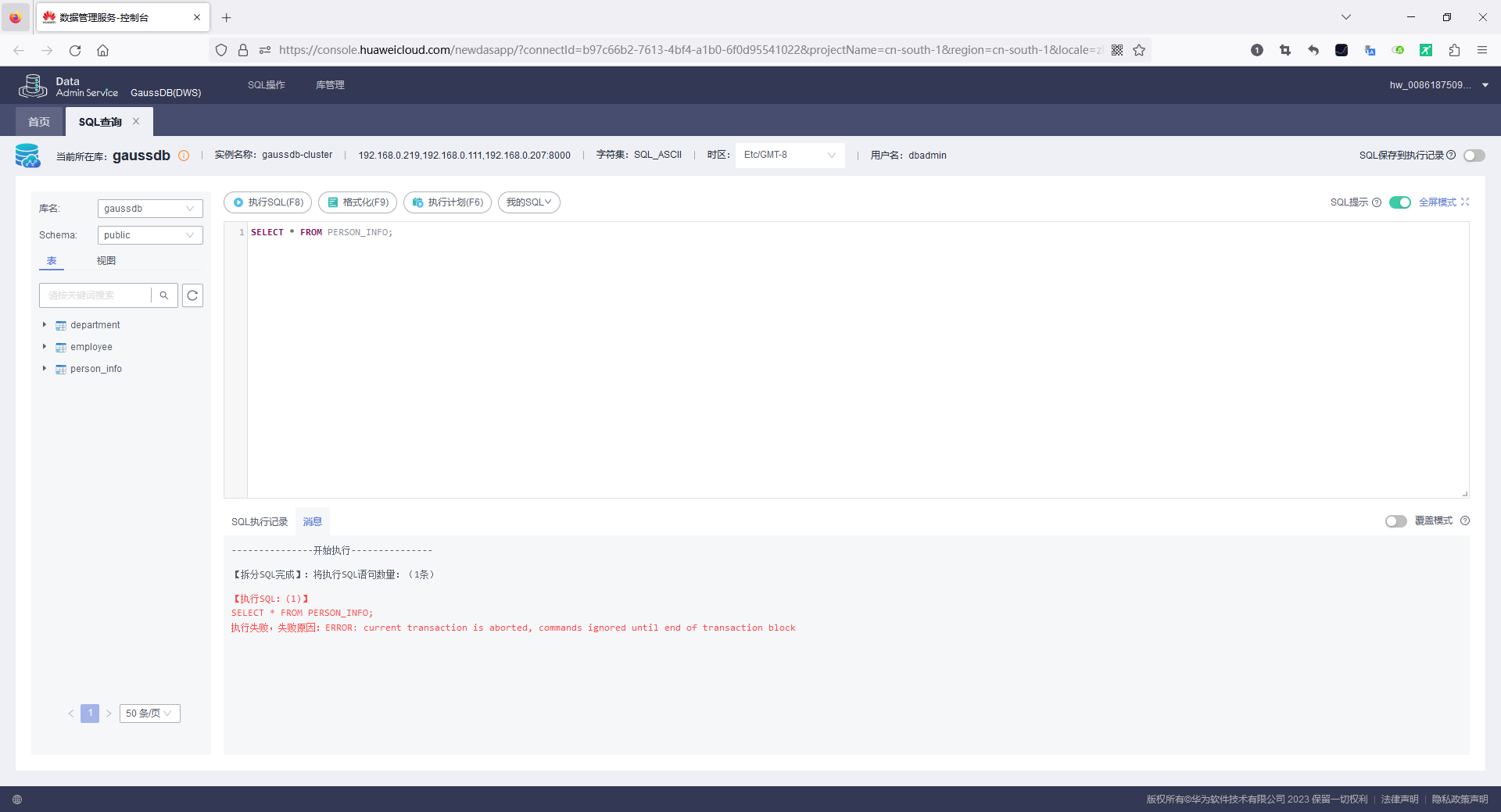Expand the department table node
The width and height of the screenshot is (1501, 812).
tap(45, 324)
